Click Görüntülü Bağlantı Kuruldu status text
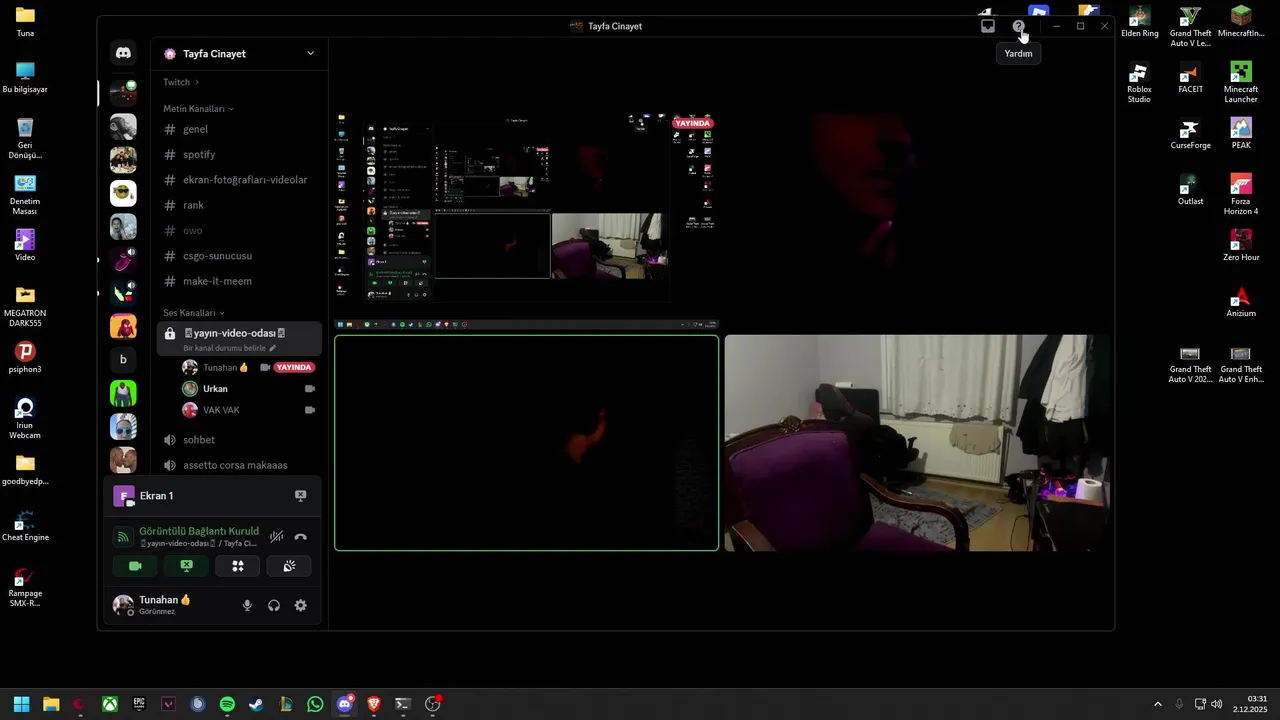Screen dimensions: 1280x720 click(199, 531)
